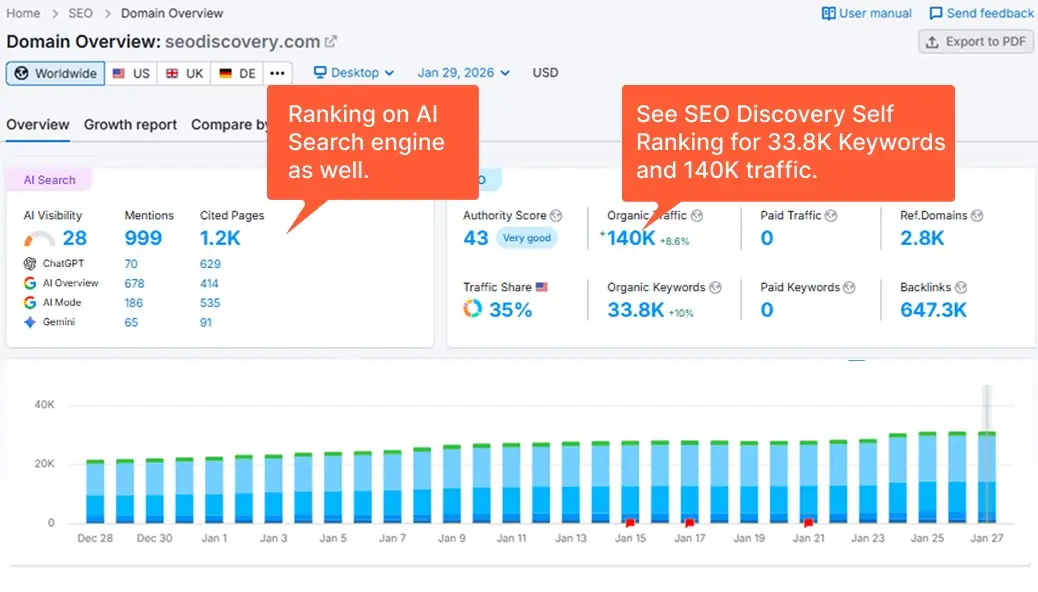Click the US flag beside Traffic Share
Viewport: 1038px width, 592px height.
pos(542,287)
